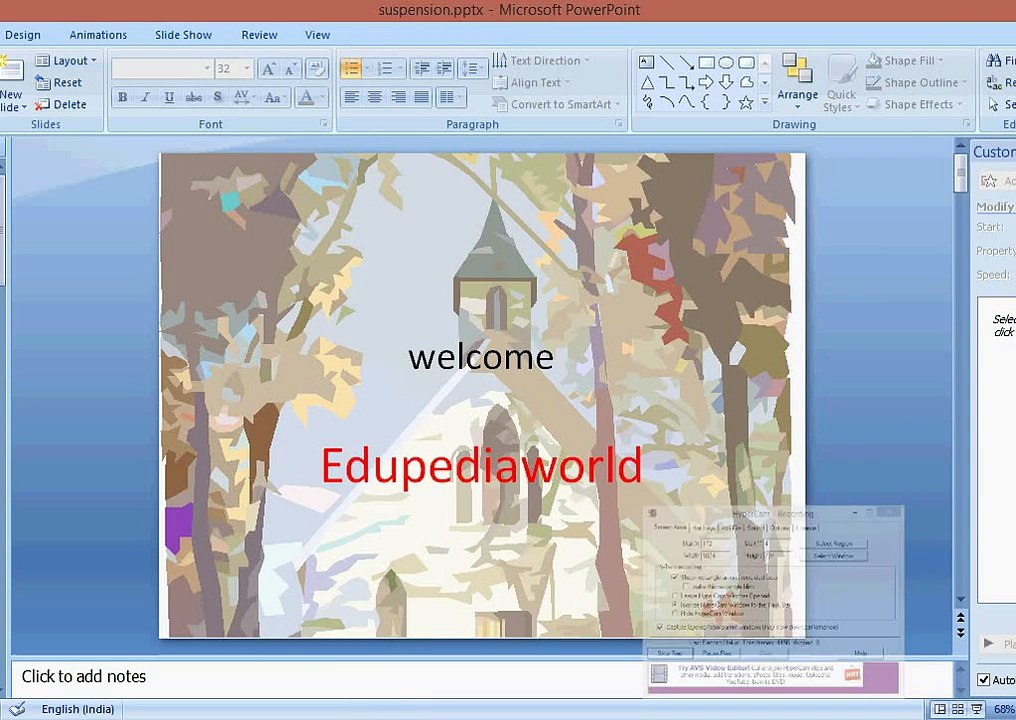Open Numbering list dropdown
This screenshot has width=1016, height=720.
[400, 68]
